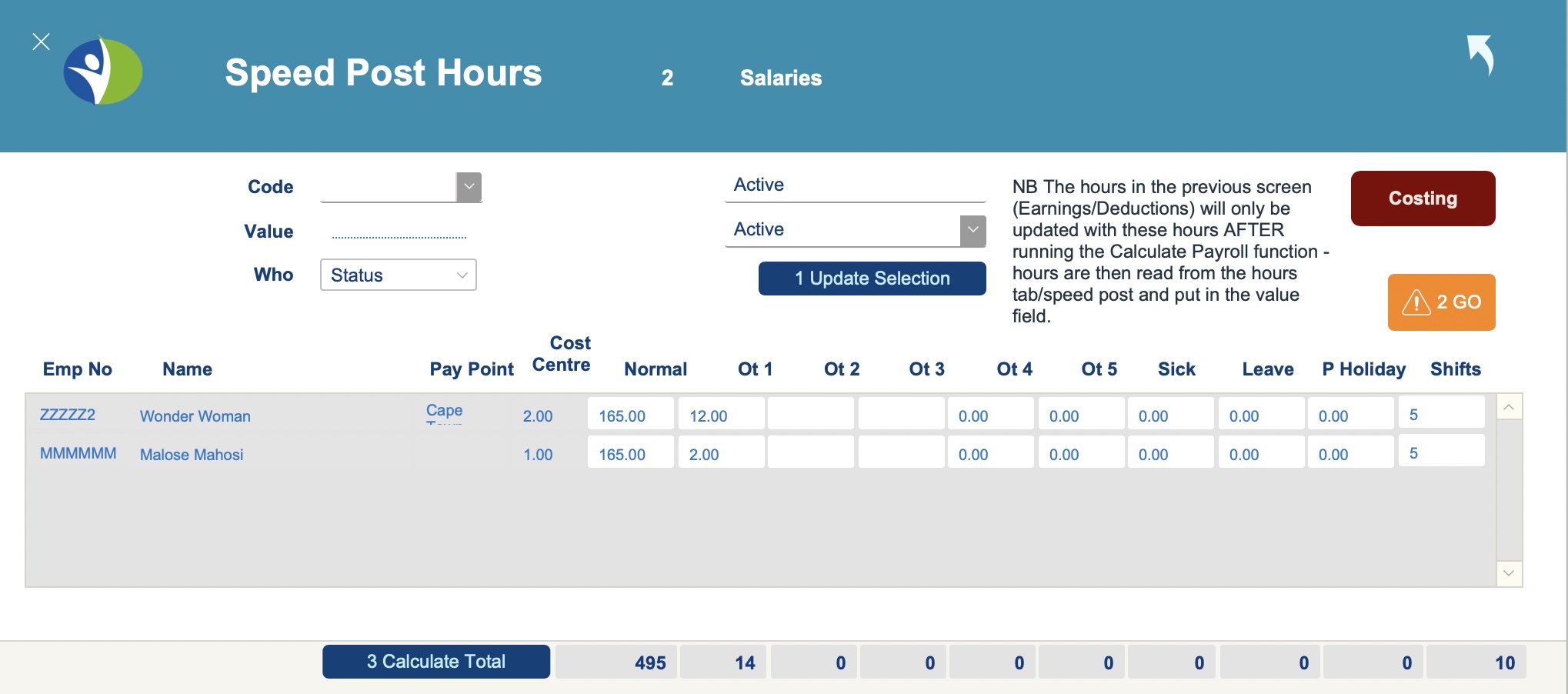Click Ot 2 field for Wonder Woman
This screenshot has height=694, width=1568.
pyautogui.click(x=810, y=415)
